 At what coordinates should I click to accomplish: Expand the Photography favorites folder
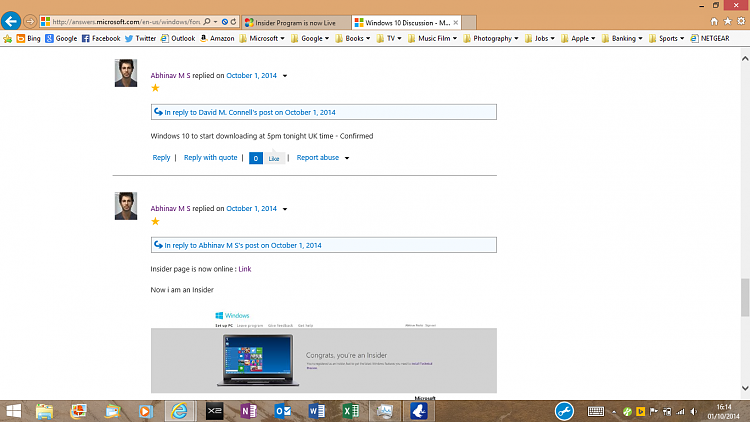(491, 38)
